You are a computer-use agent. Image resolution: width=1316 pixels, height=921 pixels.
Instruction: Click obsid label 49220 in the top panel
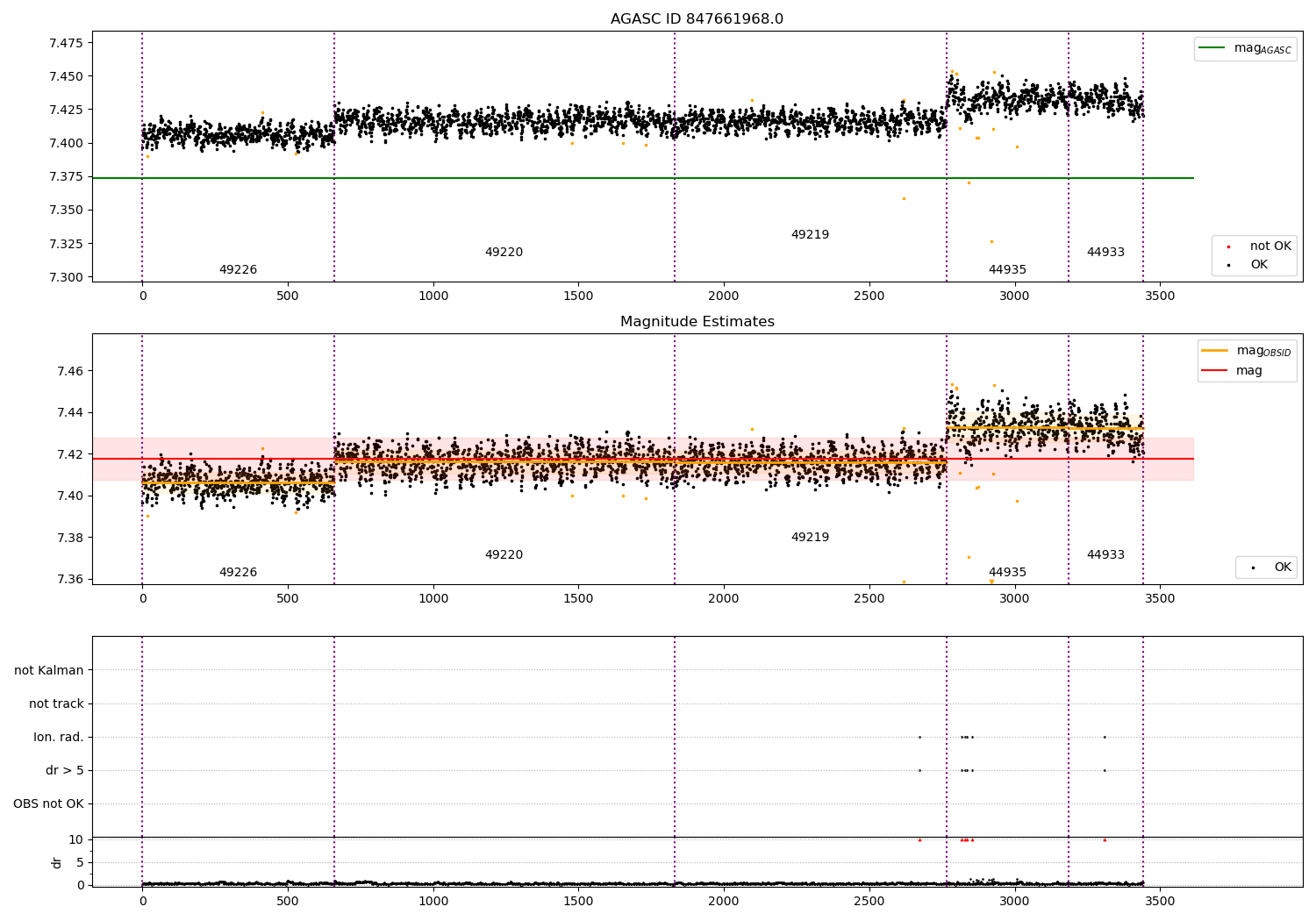click(504, 253)
